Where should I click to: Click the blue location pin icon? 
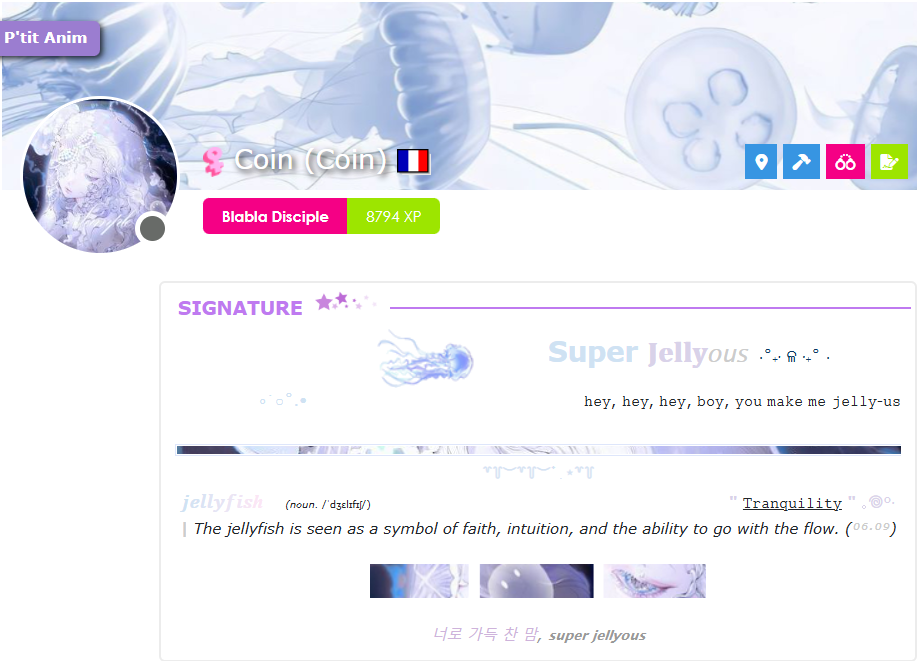[761, 162]
